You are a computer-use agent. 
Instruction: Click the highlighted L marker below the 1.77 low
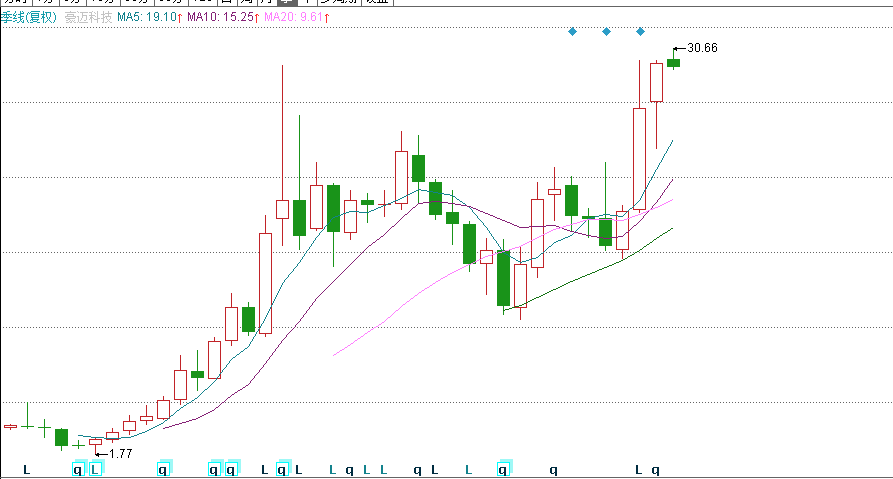95,469
